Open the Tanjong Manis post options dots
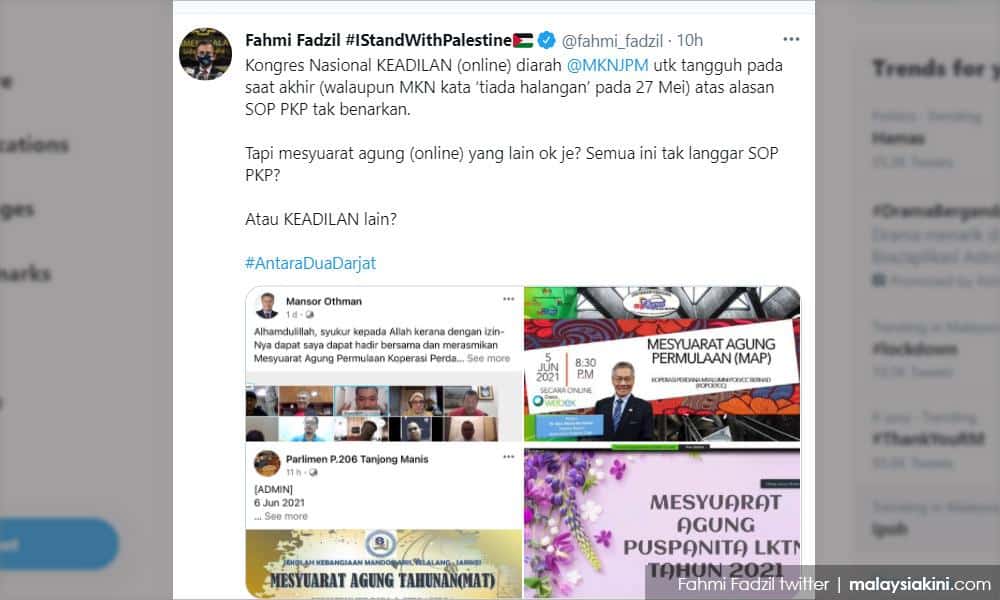The height and width of the screenshot is (600, 1000). point(508,457)
